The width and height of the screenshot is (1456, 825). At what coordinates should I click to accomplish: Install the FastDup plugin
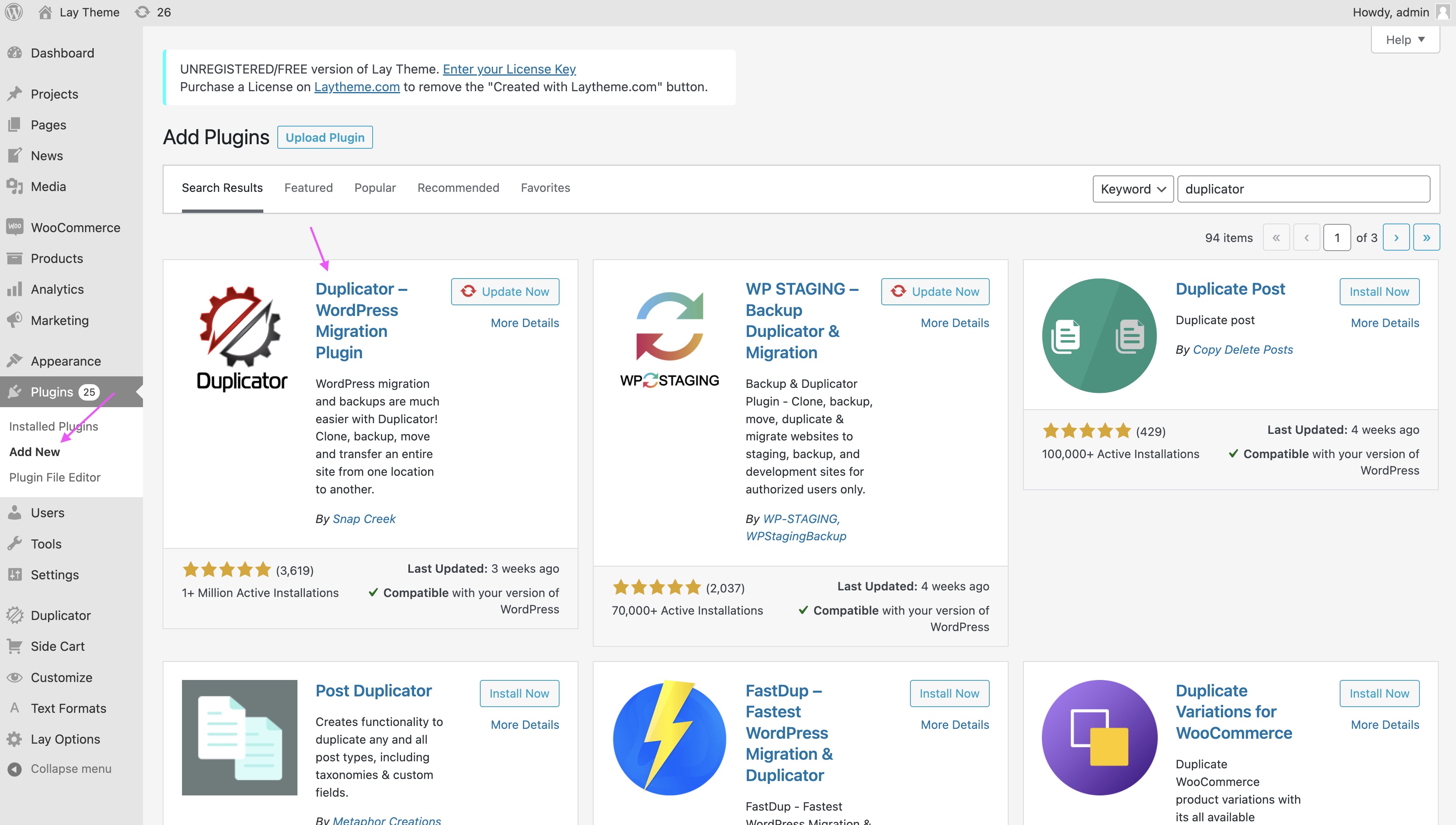coord(949,693)
